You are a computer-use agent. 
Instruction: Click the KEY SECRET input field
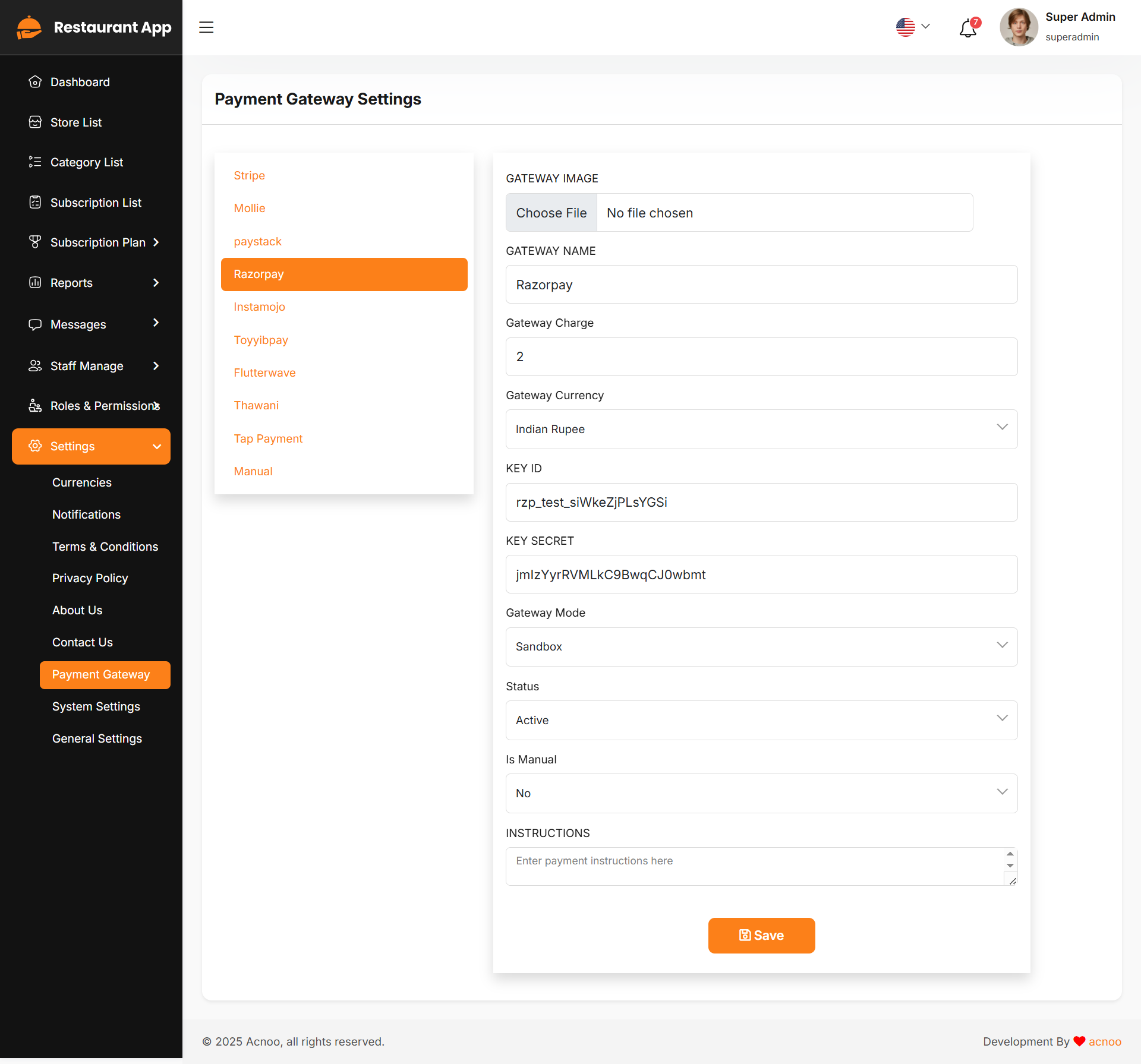coord(761,574)
